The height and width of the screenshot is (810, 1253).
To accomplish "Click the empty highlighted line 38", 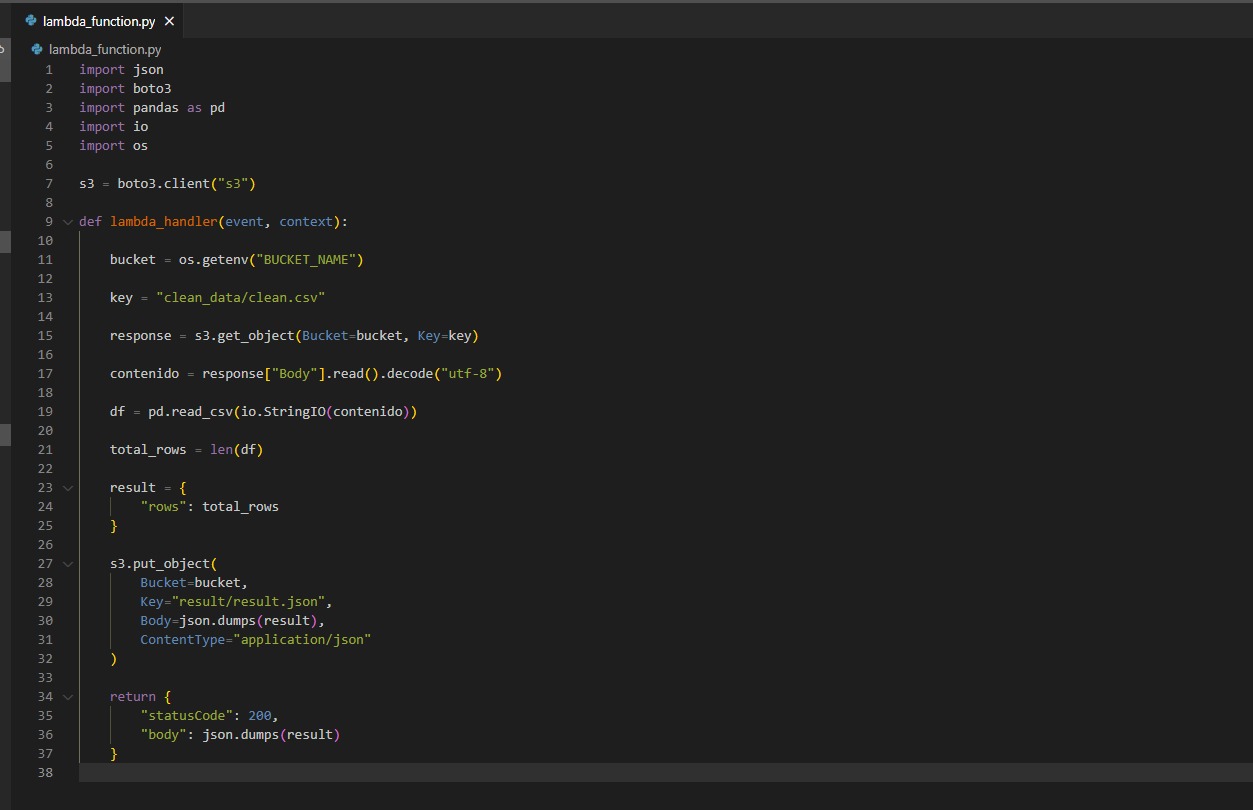I will (x=600, y=773).
